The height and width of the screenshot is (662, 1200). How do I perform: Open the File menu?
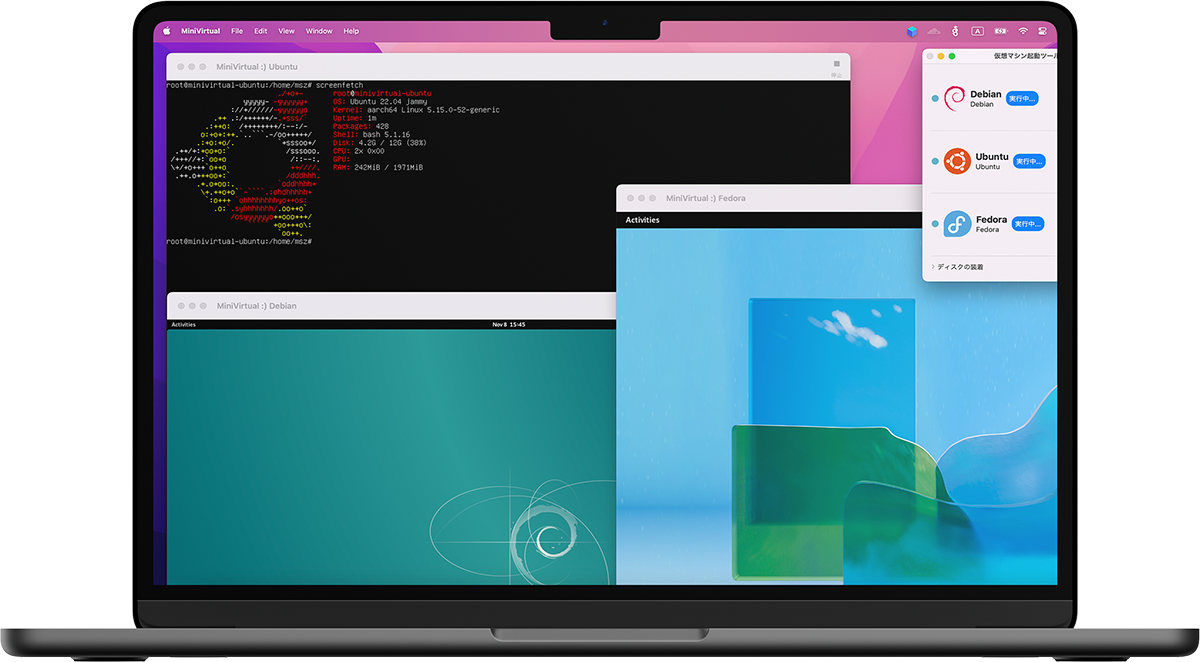[237, 31]
